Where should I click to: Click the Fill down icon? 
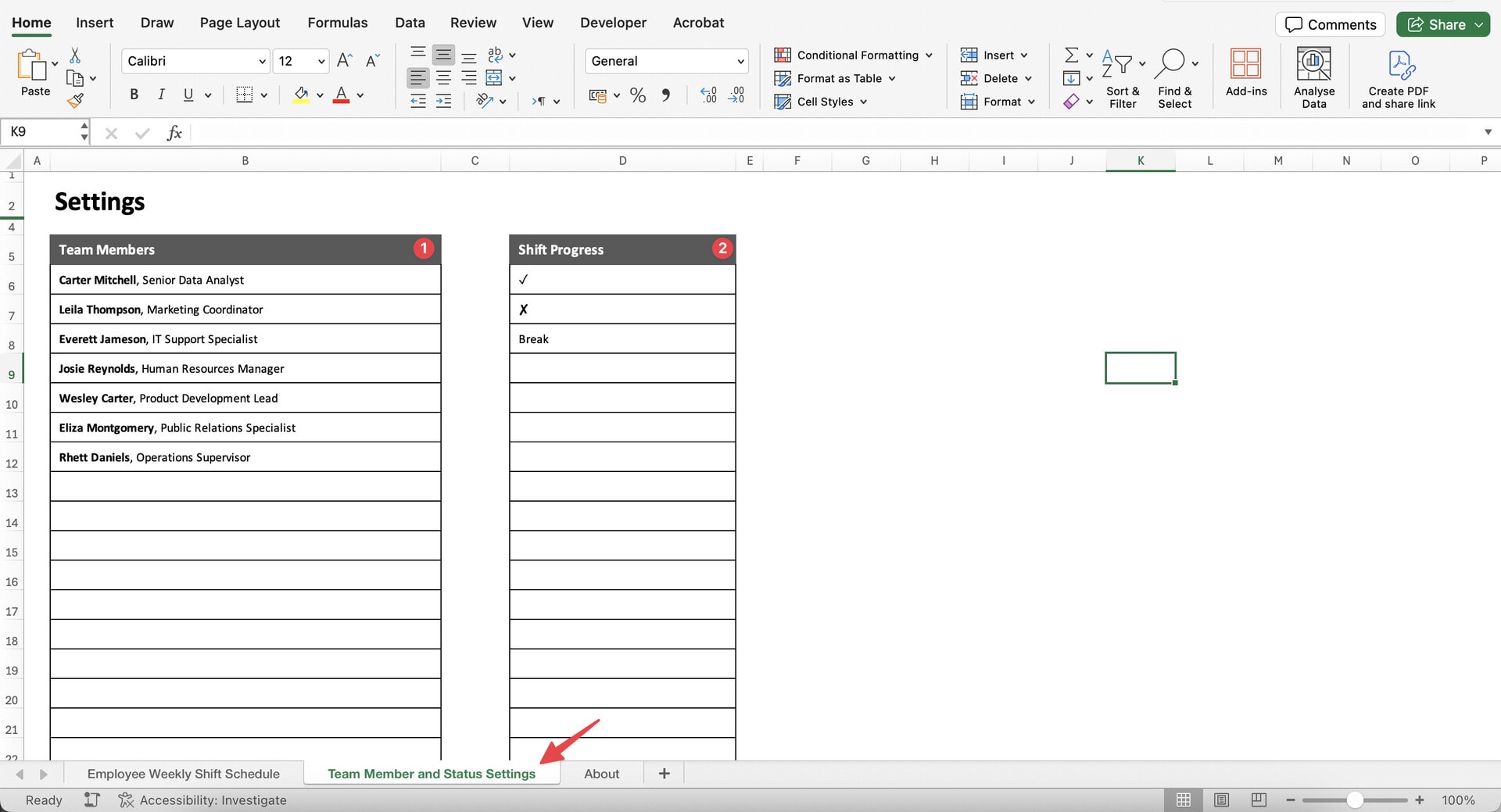1072,78
